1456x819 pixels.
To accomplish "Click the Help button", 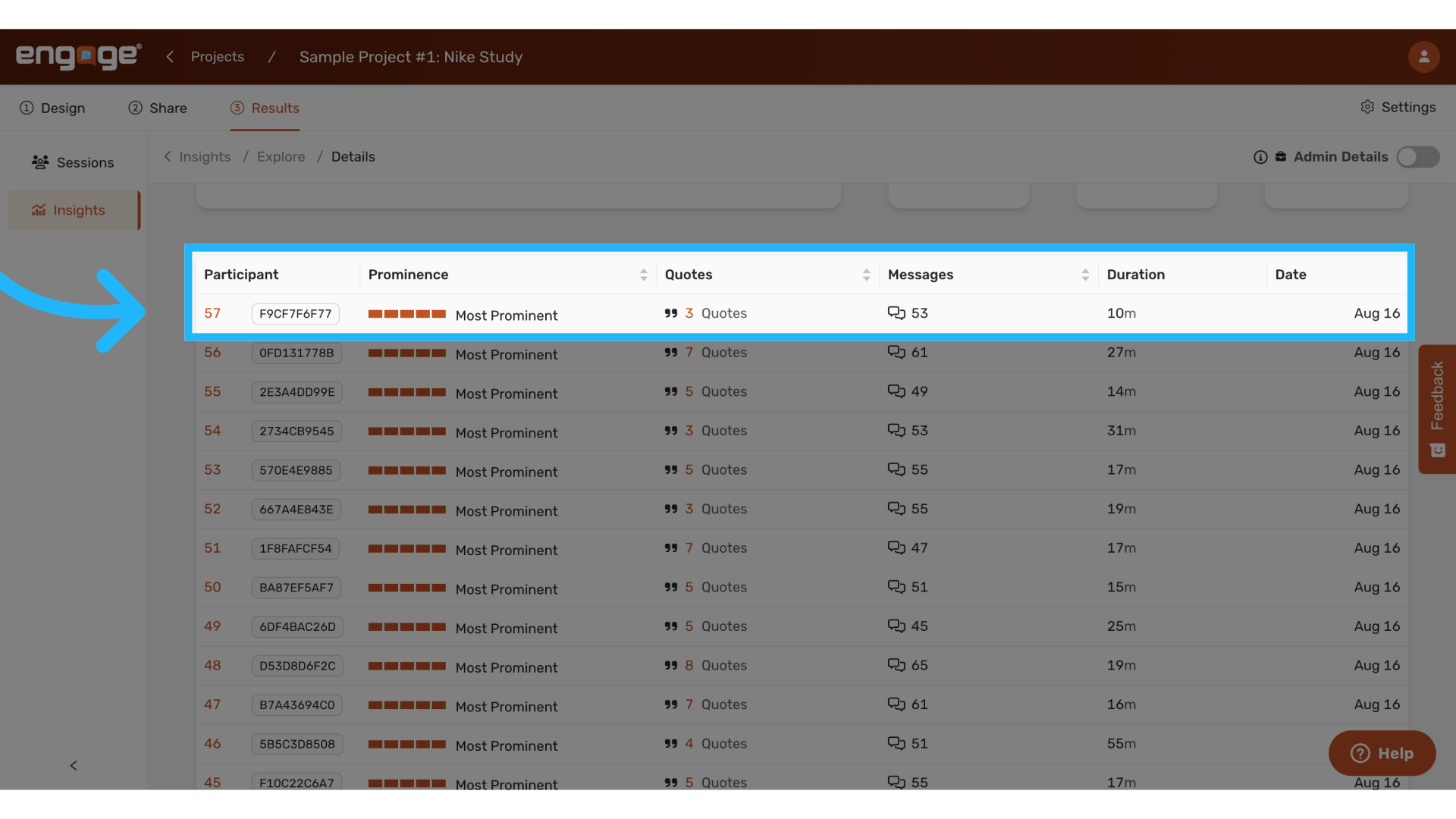I will (x=1382, y=753).
